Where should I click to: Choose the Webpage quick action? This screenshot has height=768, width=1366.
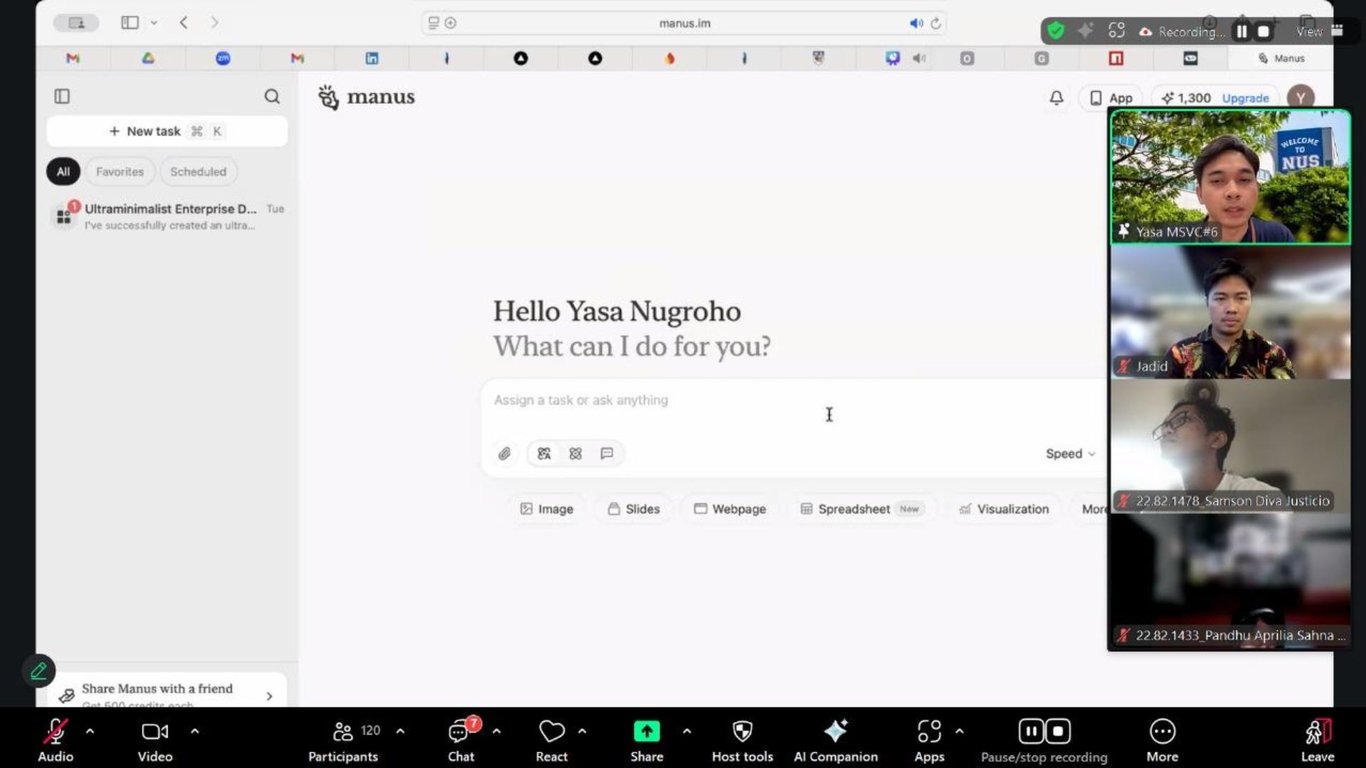[730, 509]
